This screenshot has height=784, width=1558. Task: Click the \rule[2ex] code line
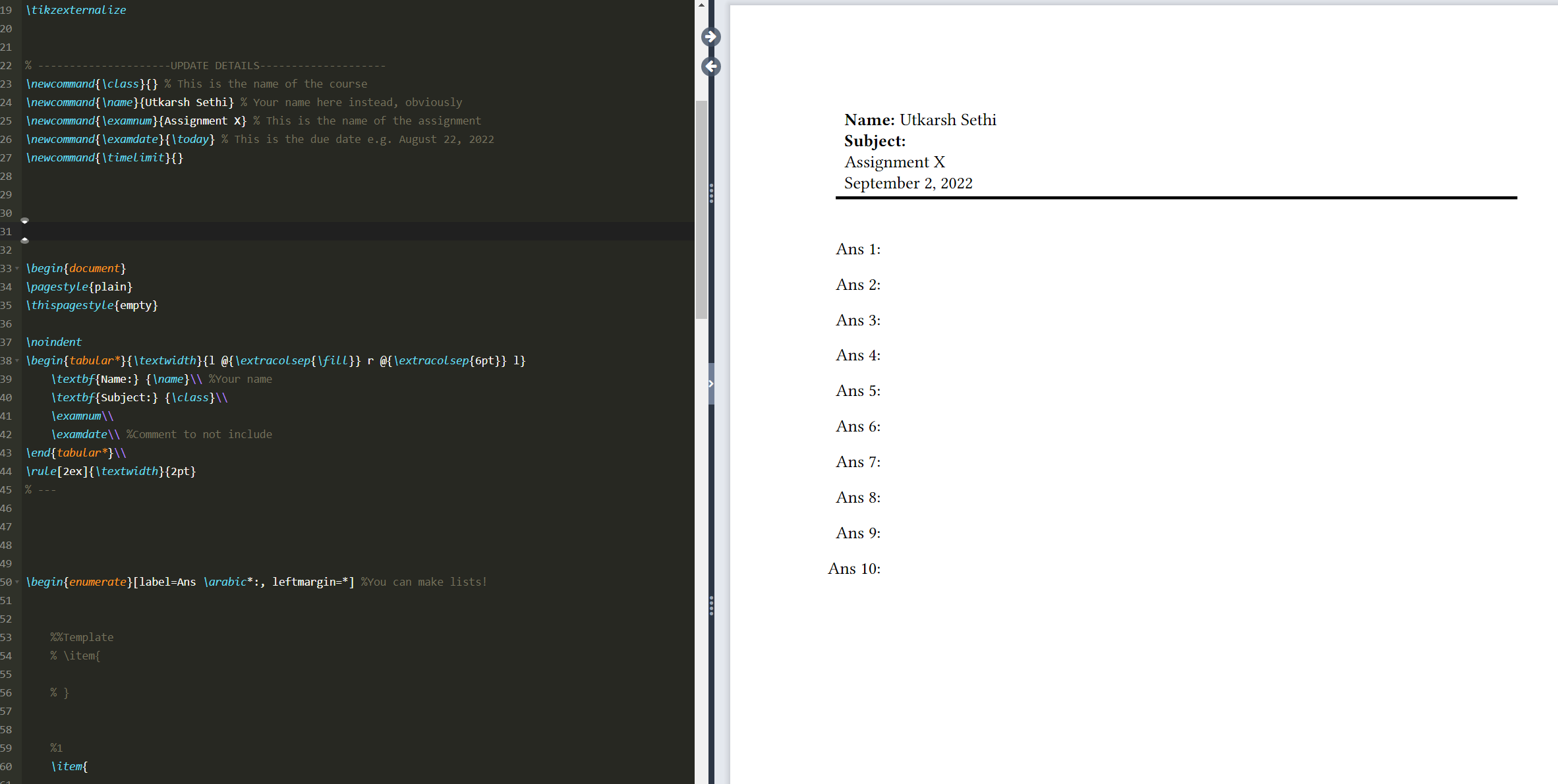tap(111, 471)
